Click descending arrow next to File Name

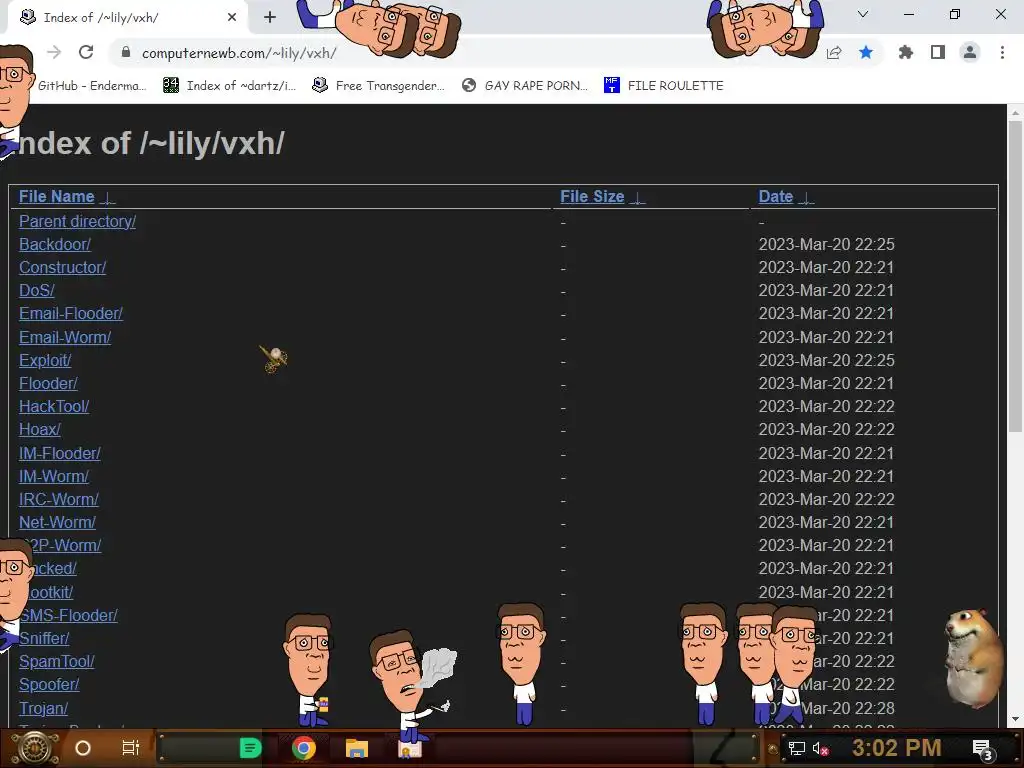pyautogui.click(x=108, y=198)
